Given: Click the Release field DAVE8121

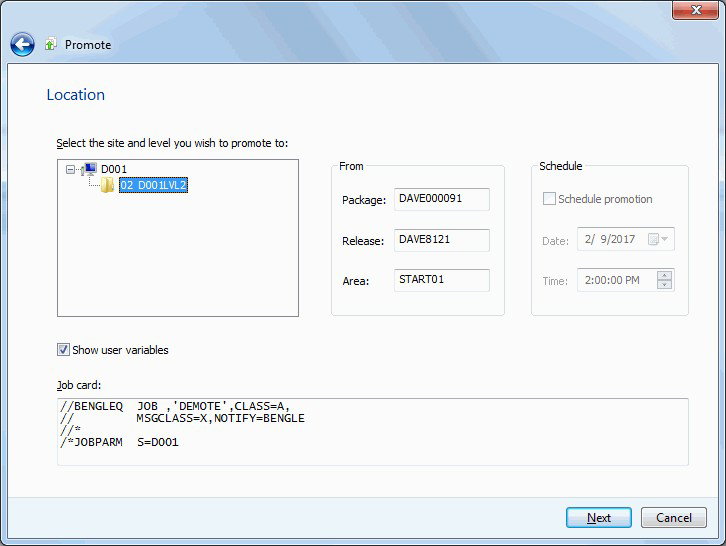Looking at the screenshot, I should point(442,240).
